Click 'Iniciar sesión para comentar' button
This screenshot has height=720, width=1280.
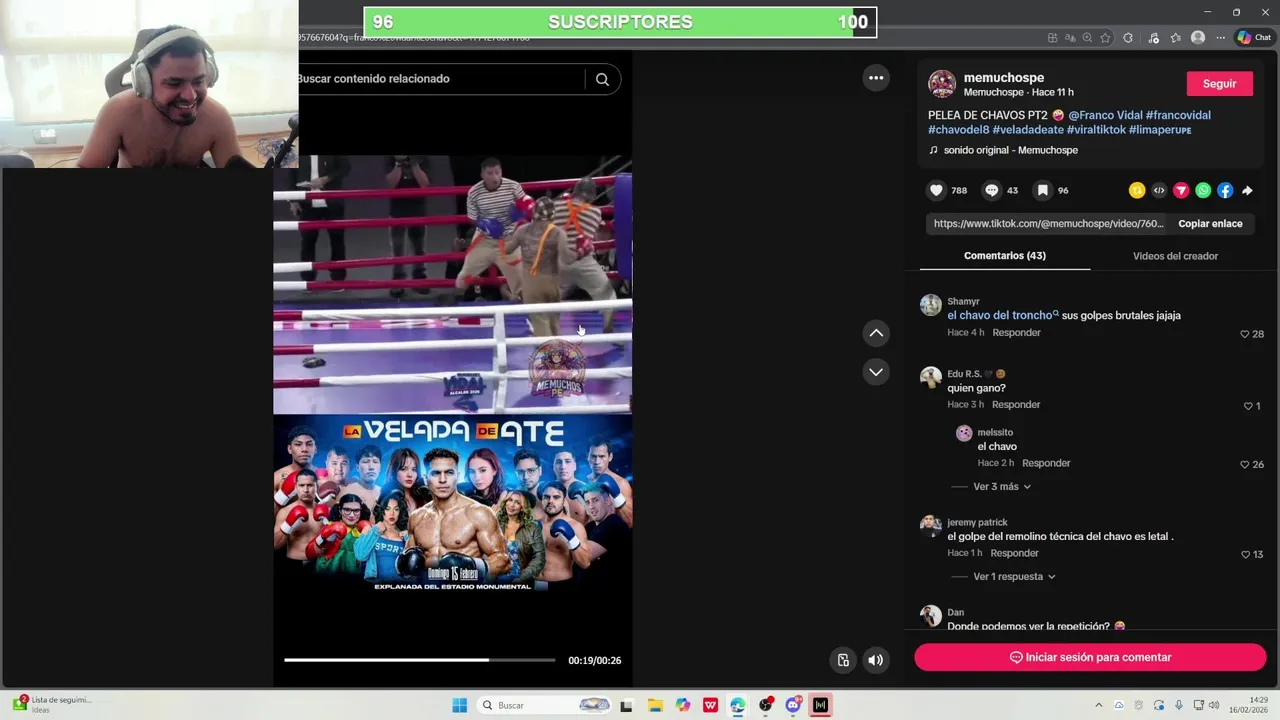[x=1090, y=657]
